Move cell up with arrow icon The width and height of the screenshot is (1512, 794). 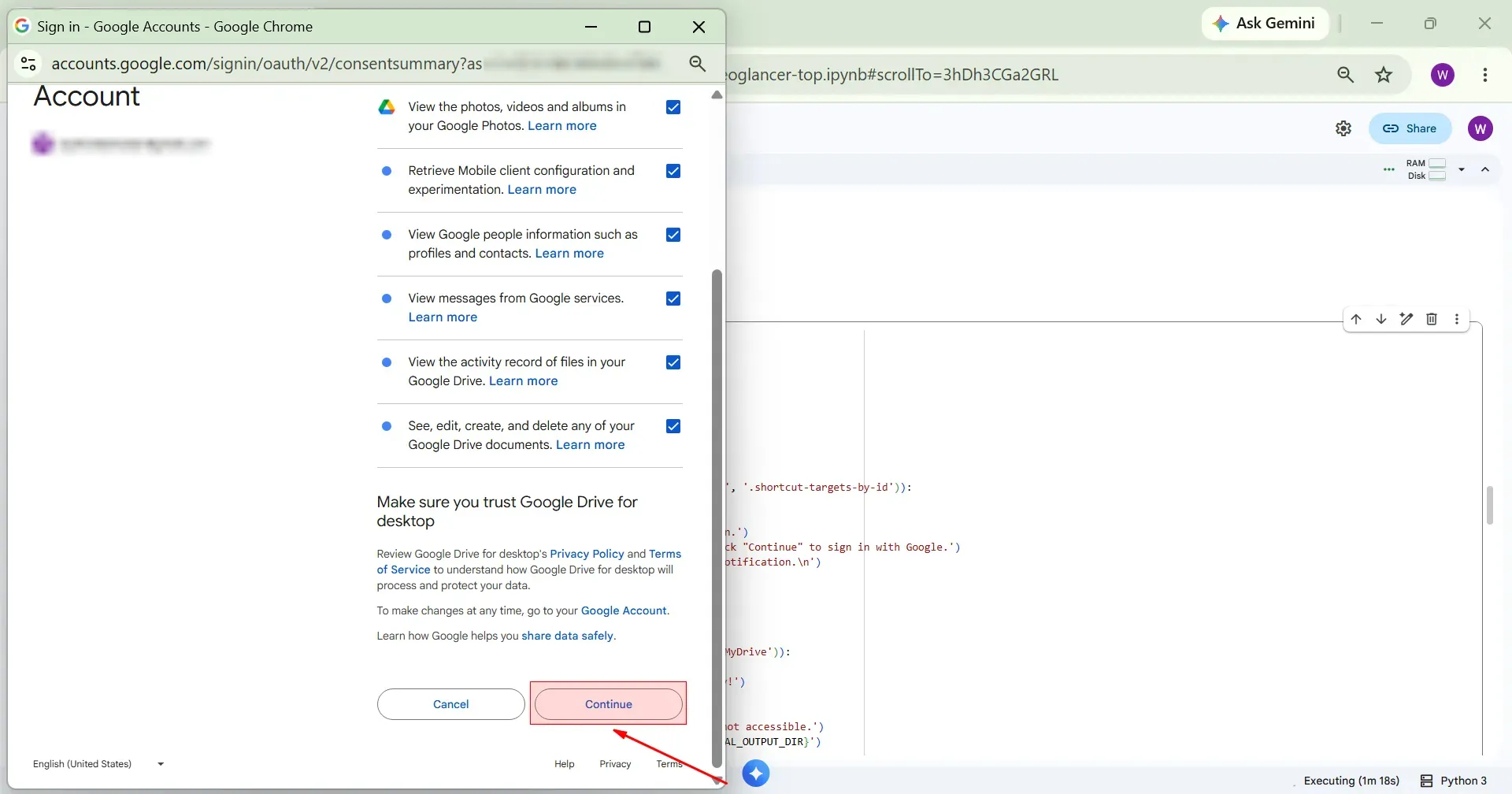(1356, 319)
